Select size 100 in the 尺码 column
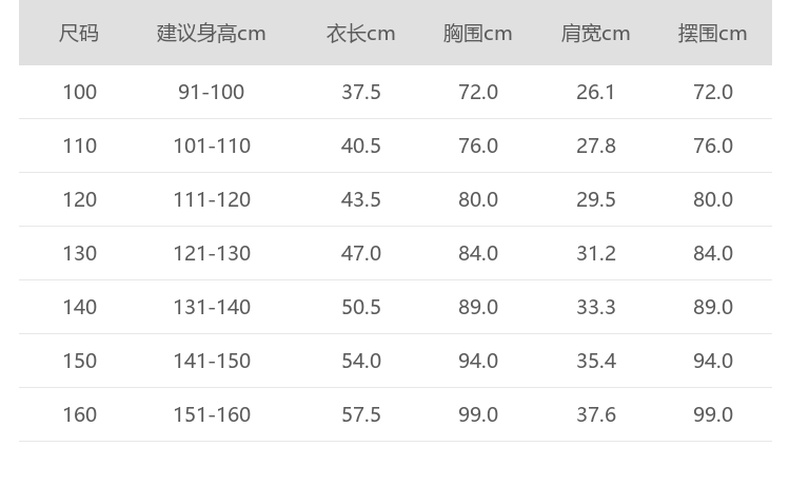The width and height of the screenshot is (790, 485). click(x=79, y=92)
